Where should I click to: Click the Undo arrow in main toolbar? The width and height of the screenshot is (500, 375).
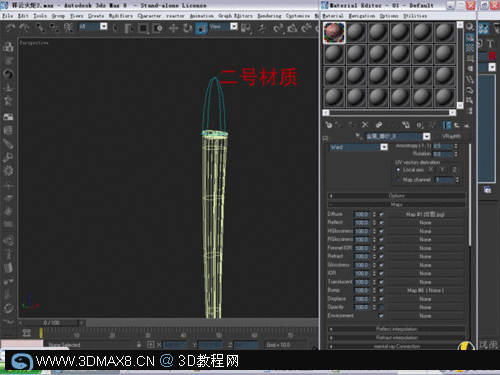tap(10, 28)
